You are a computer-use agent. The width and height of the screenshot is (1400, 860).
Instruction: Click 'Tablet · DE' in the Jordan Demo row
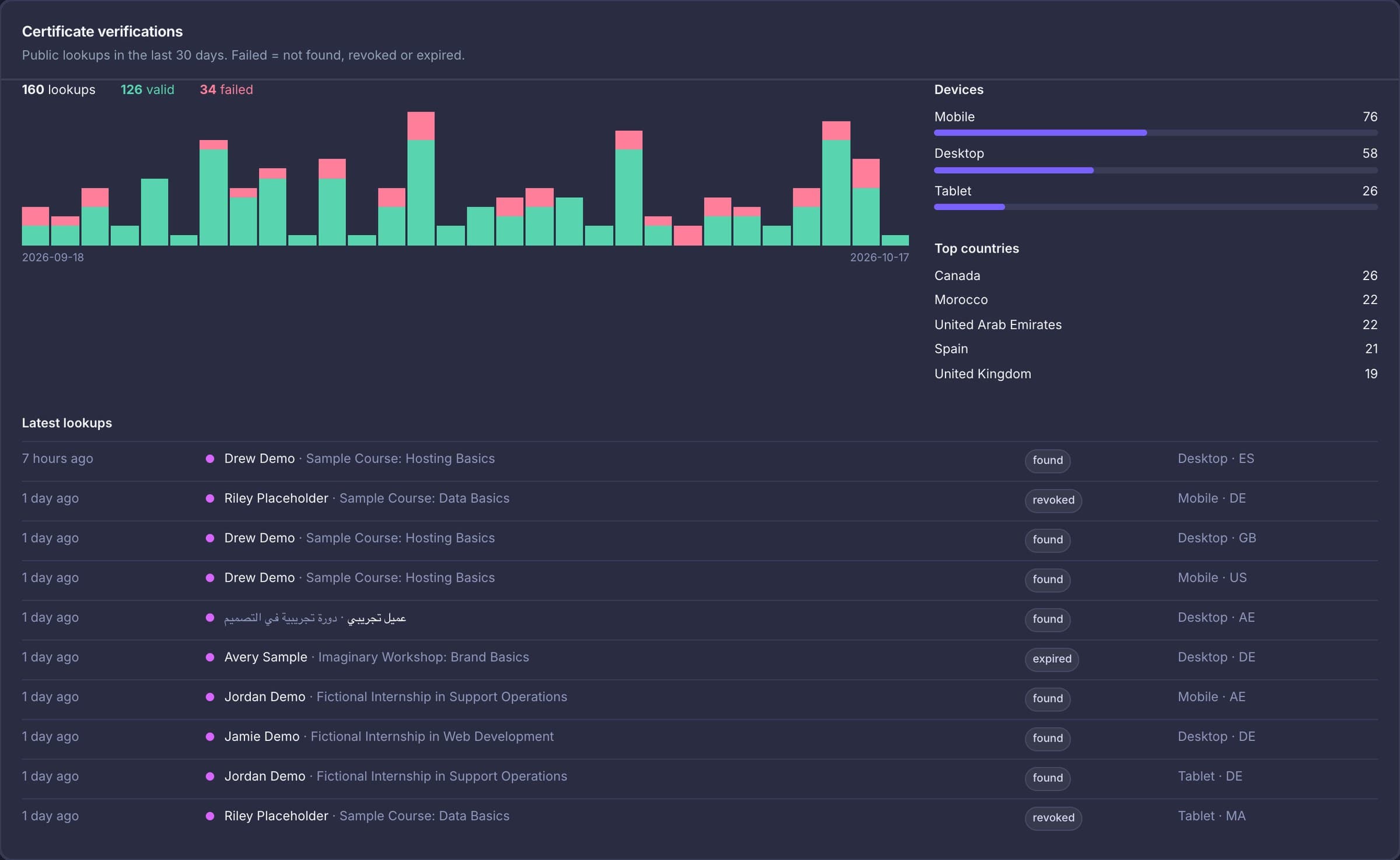pos(1210,776)
